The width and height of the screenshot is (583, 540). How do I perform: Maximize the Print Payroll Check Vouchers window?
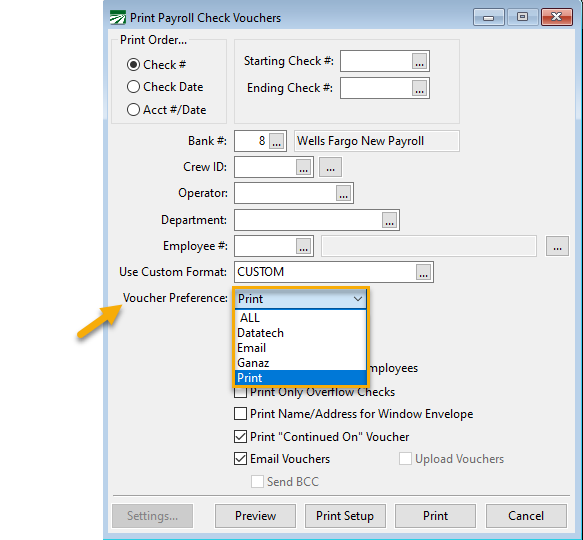point(522,17)
